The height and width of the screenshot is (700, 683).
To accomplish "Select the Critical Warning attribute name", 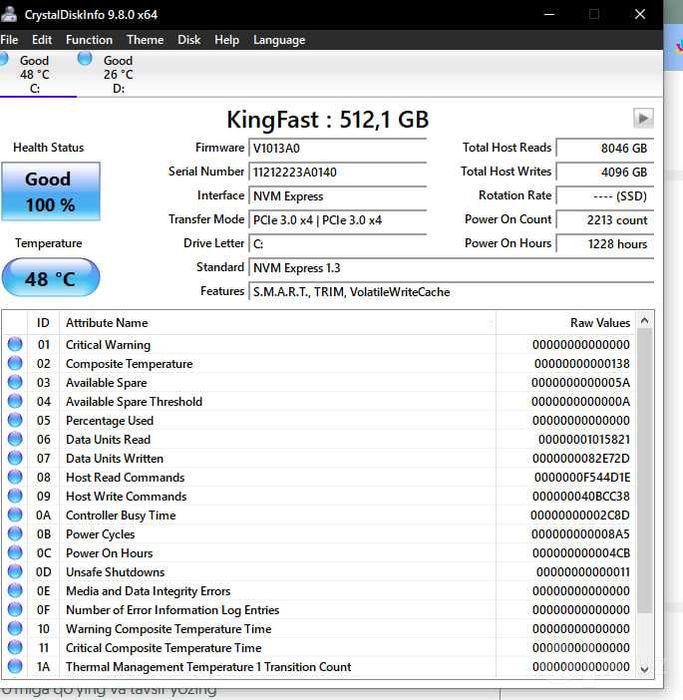I will (x=108, y=345).
